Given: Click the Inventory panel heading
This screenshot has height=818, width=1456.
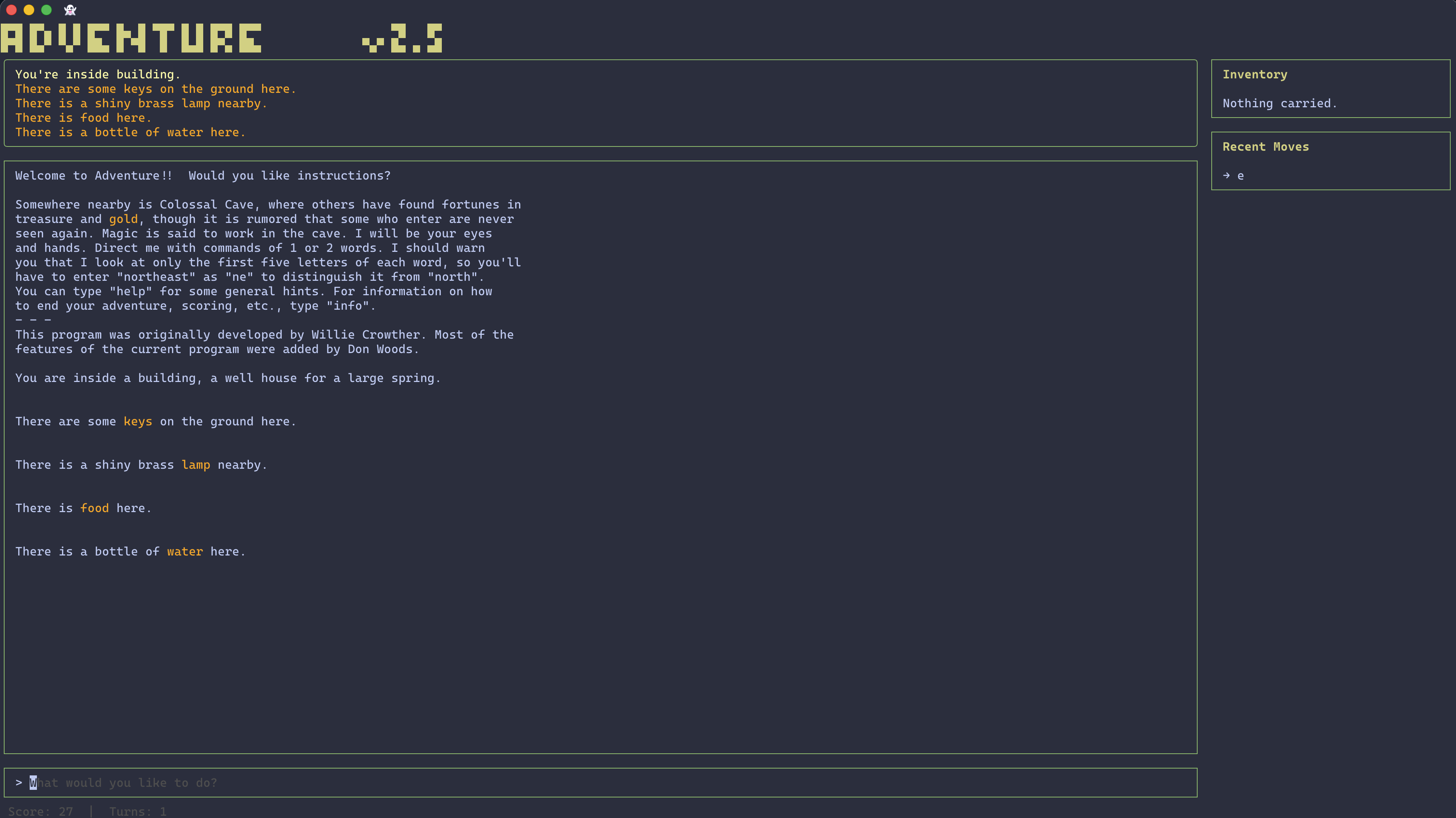Looking at the screenshot, I should coord(1254,75).
